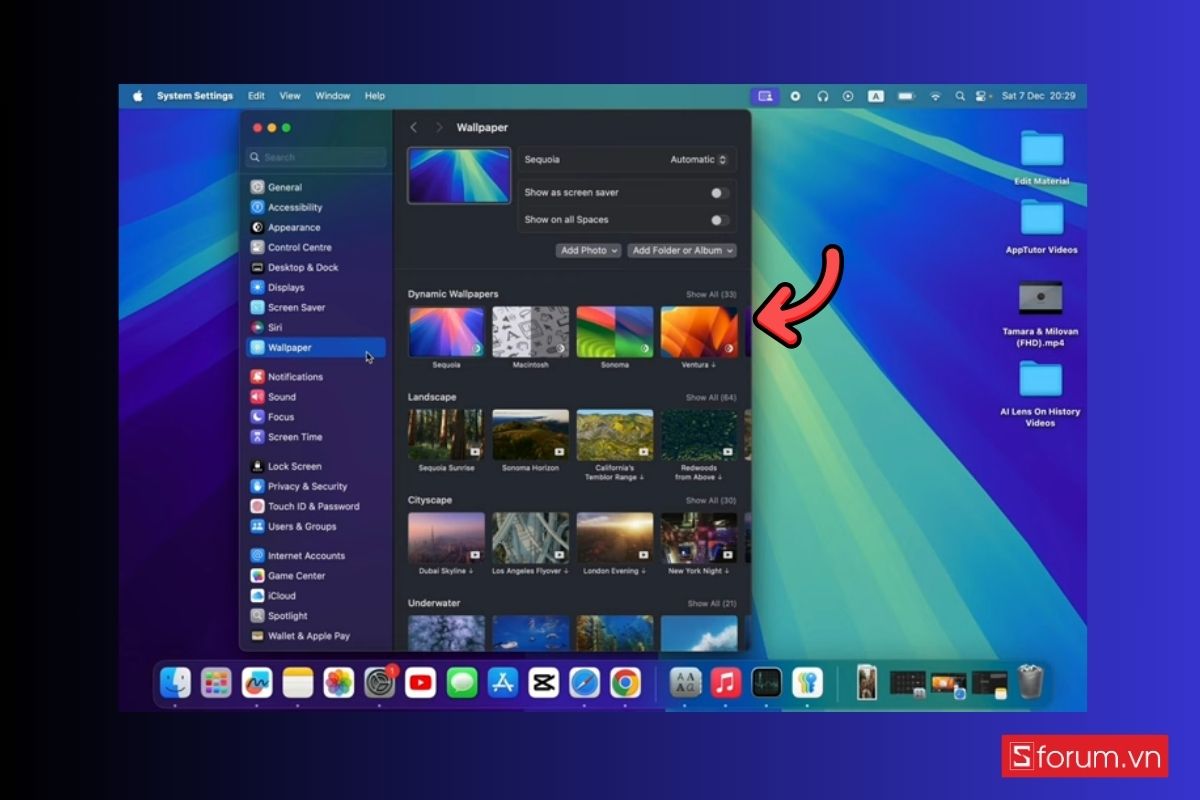
Task: Select Sequoia Sunrise landscape wallpaper
Action: coord(446,435)
